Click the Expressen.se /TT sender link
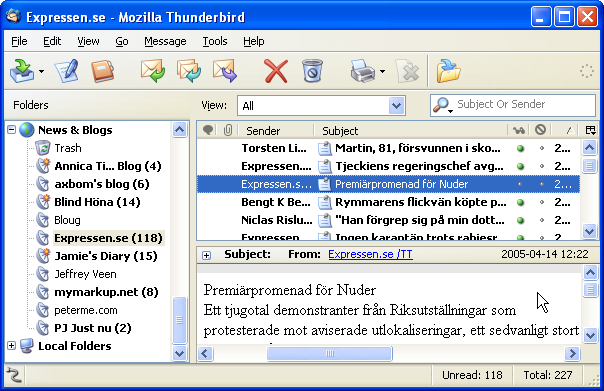This screenshot has height=391, width=604. pyautogui.click(x=370, y=254)
